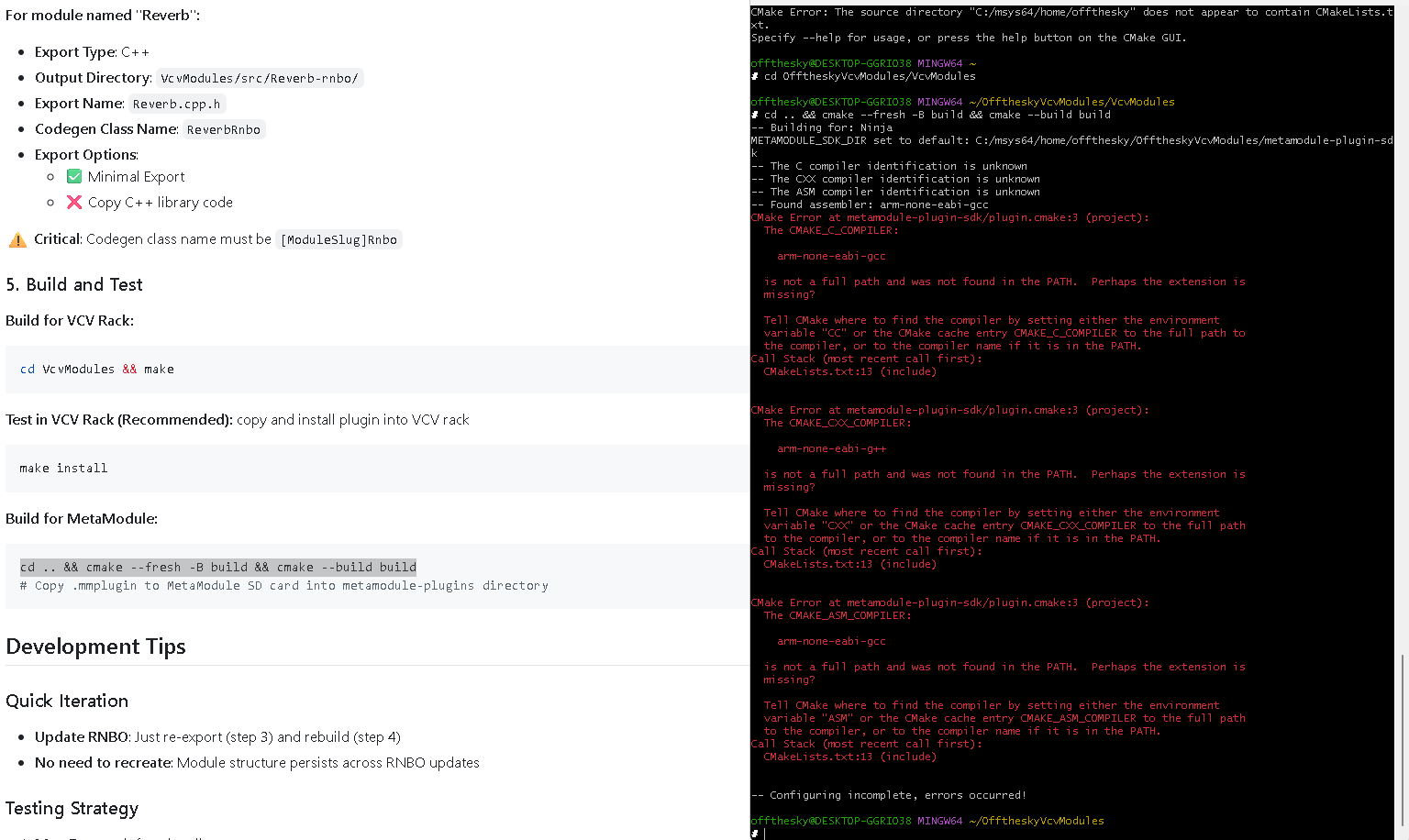The image size is (1409, 840).
Task: Click the Reverb.cpp.h export name code
Action: pos(176,104)
